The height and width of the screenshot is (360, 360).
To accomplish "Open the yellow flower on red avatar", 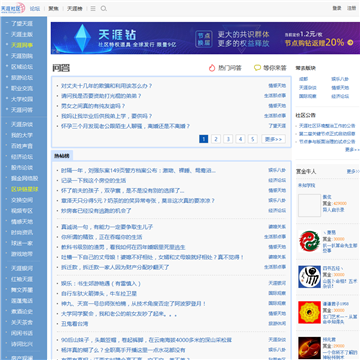I will [x=309, y=312].
